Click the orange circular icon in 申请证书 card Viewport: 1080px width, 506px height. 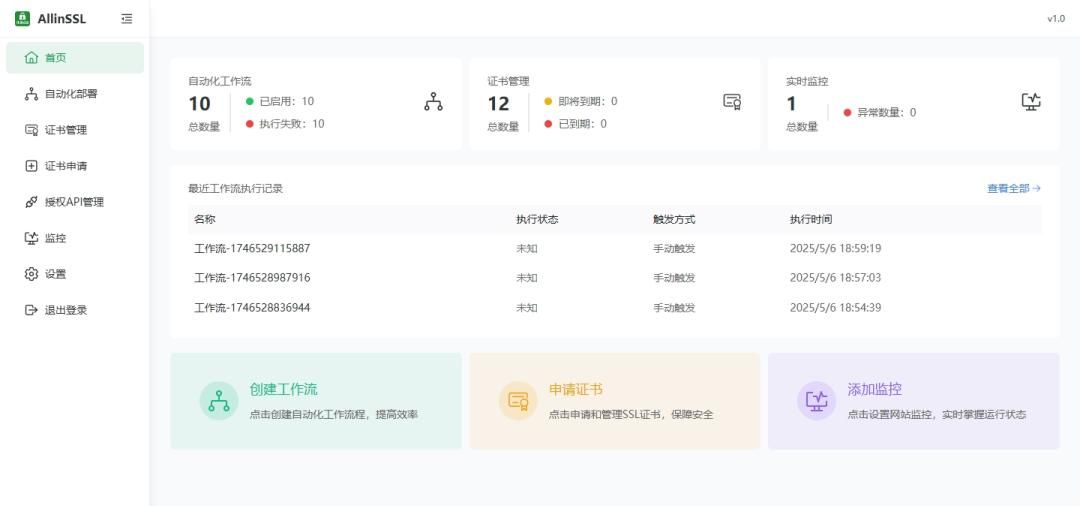518,401
